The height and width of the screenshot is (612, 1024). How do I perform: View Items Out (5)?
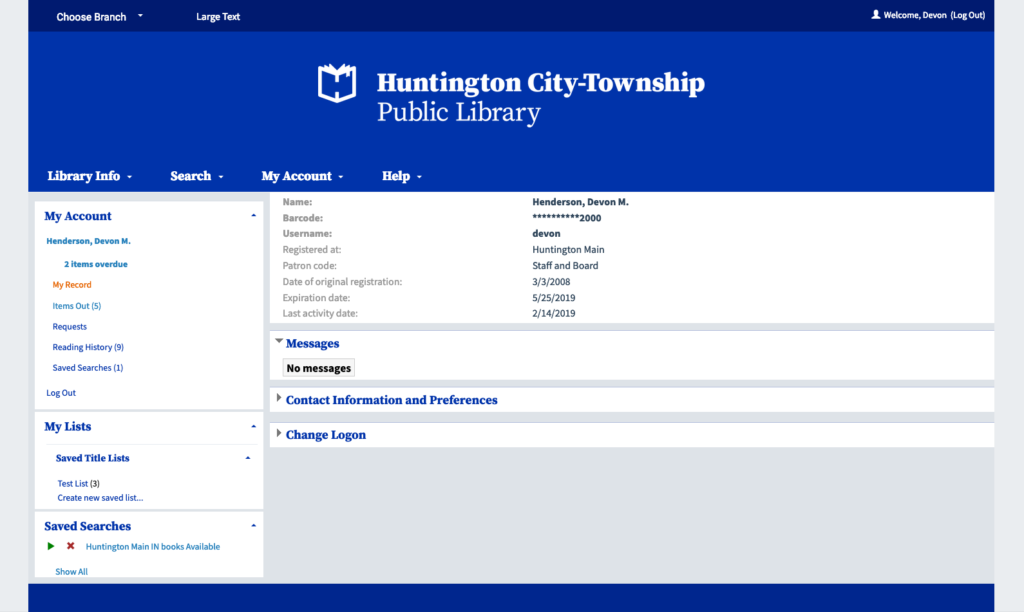pyautogui.click(x=76, y=306)
